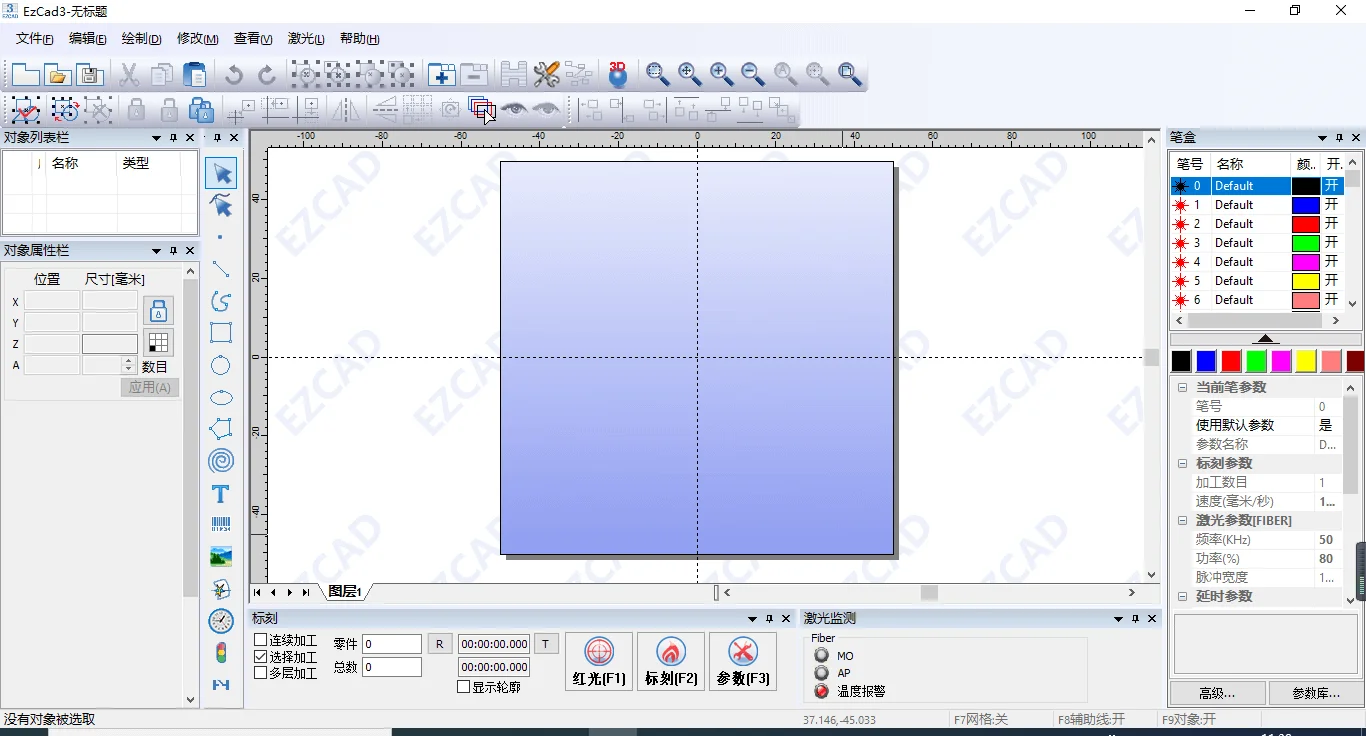Click the 参数(F3) button
The image size is (1366, 736).
pos(743,661)
